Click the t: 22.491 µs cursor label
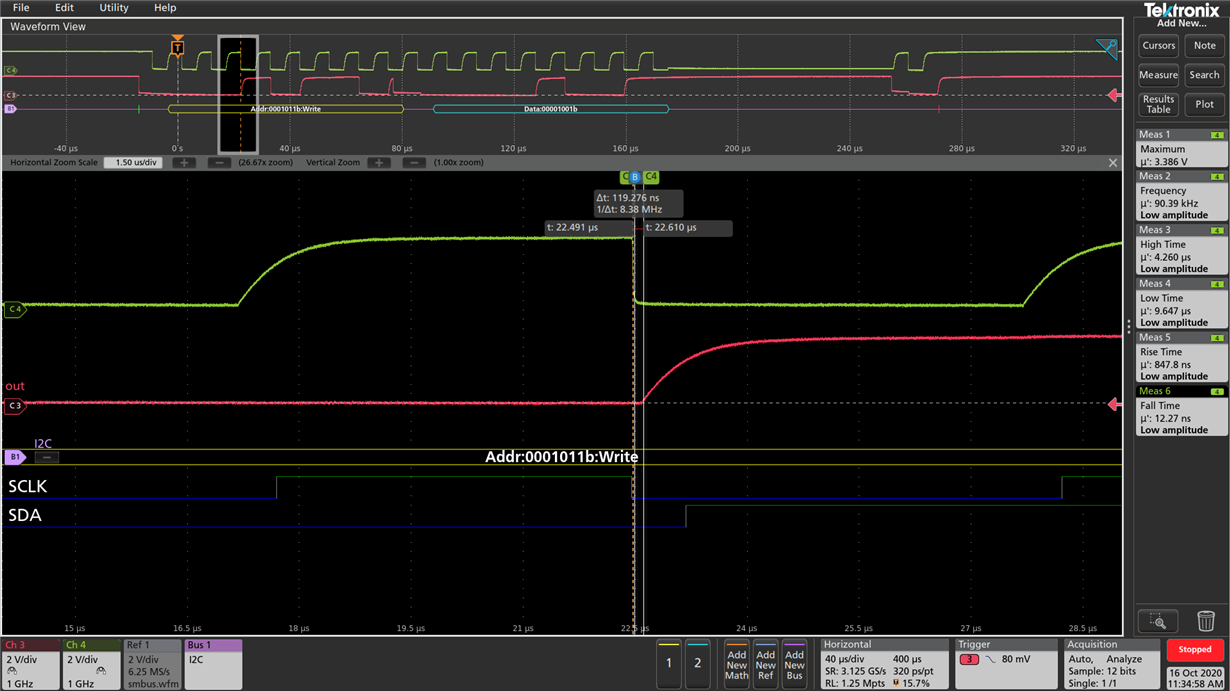Viewport: 1230px width, 691px height. click(589, 228)
